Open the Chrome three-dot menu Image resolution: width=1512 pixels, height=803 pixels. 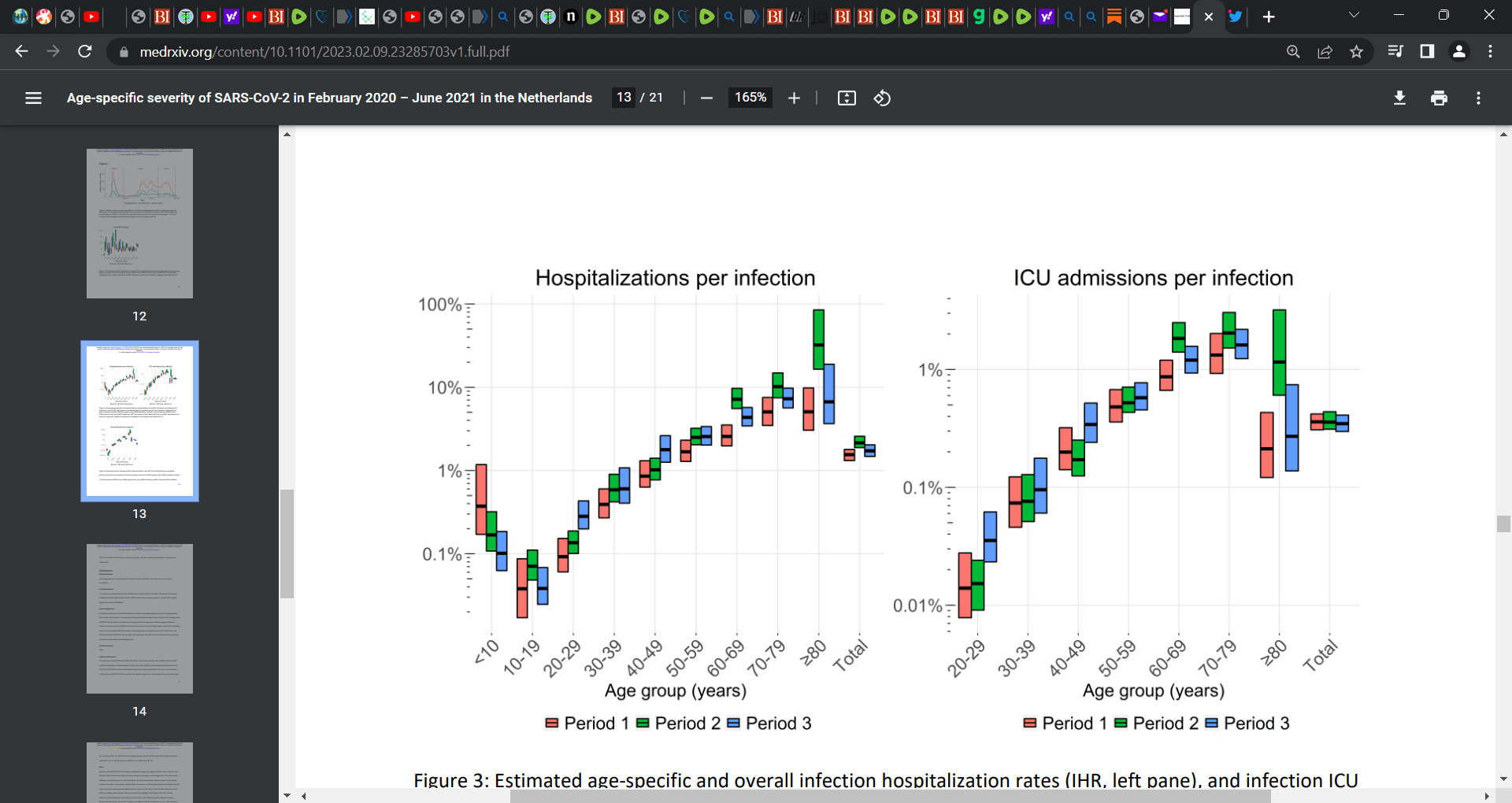[1490, 51]
